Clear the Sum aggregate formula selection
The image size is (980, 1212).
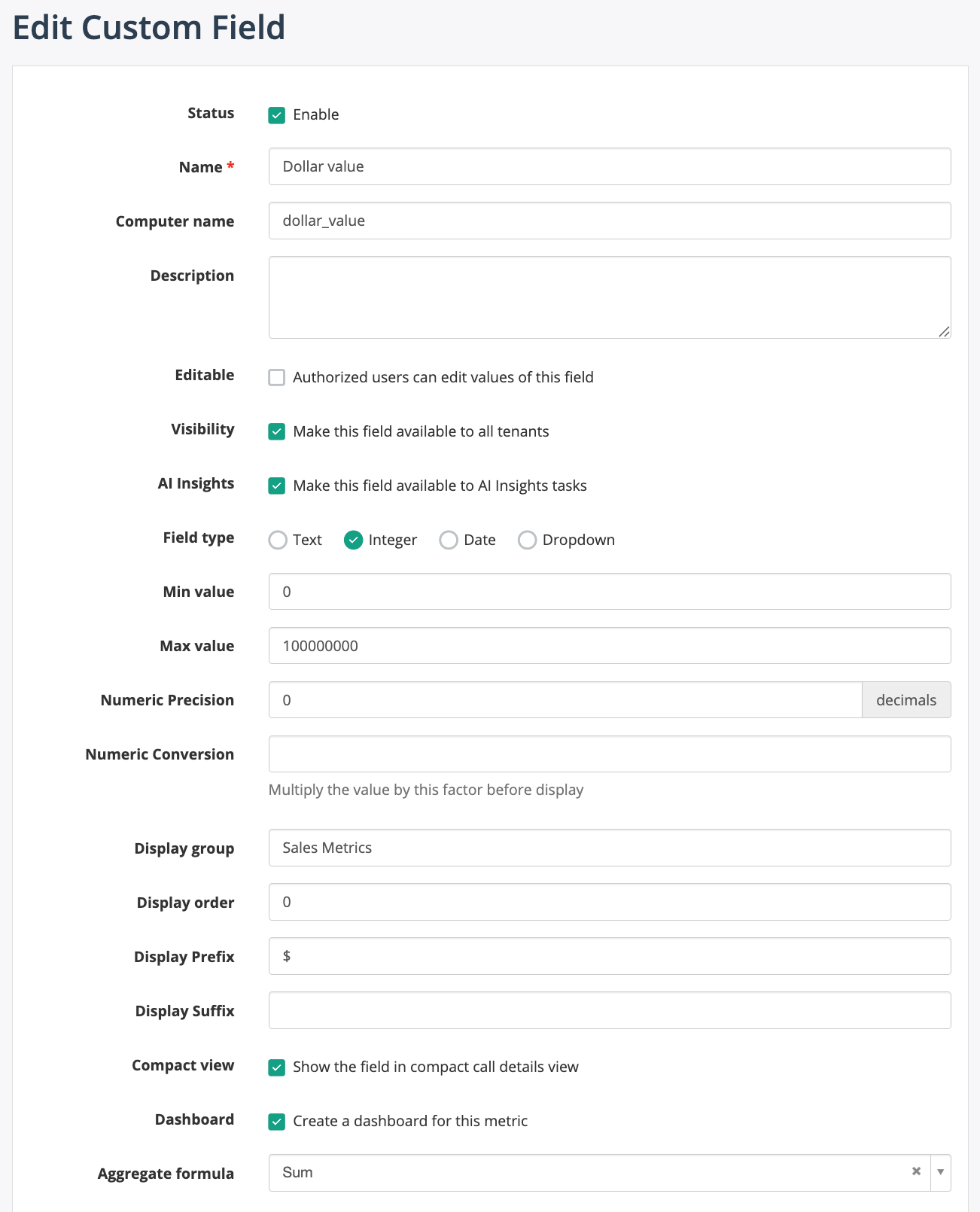(x=916, y=1171)
